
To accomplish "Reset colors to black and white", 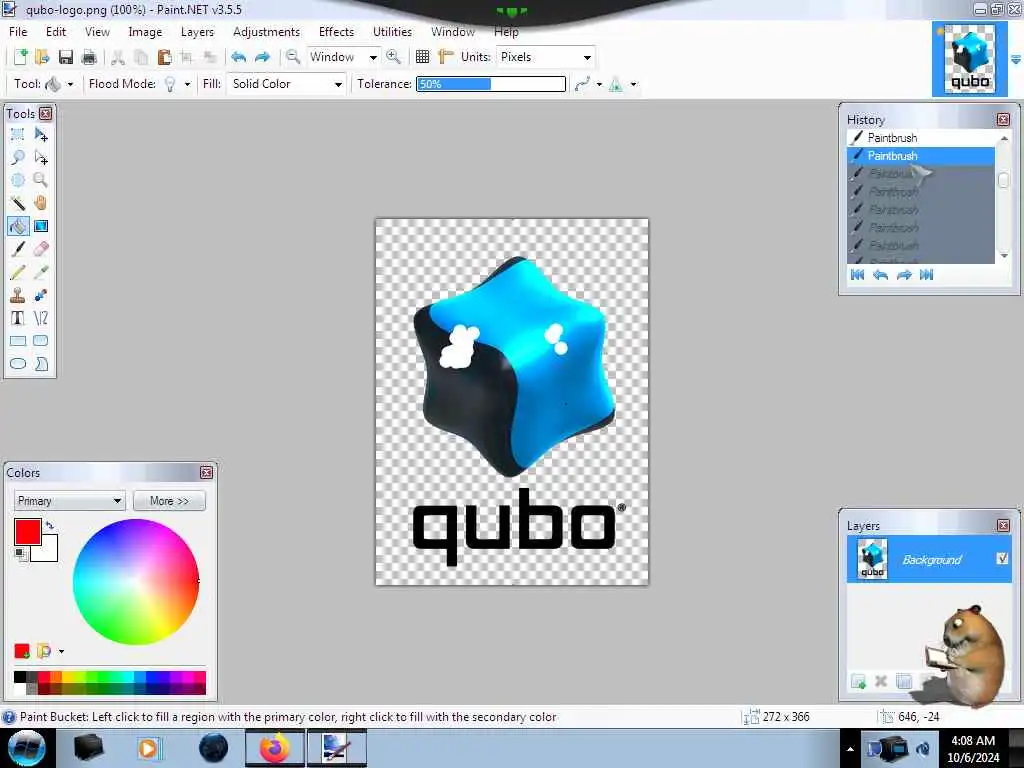I will [21, 554].
